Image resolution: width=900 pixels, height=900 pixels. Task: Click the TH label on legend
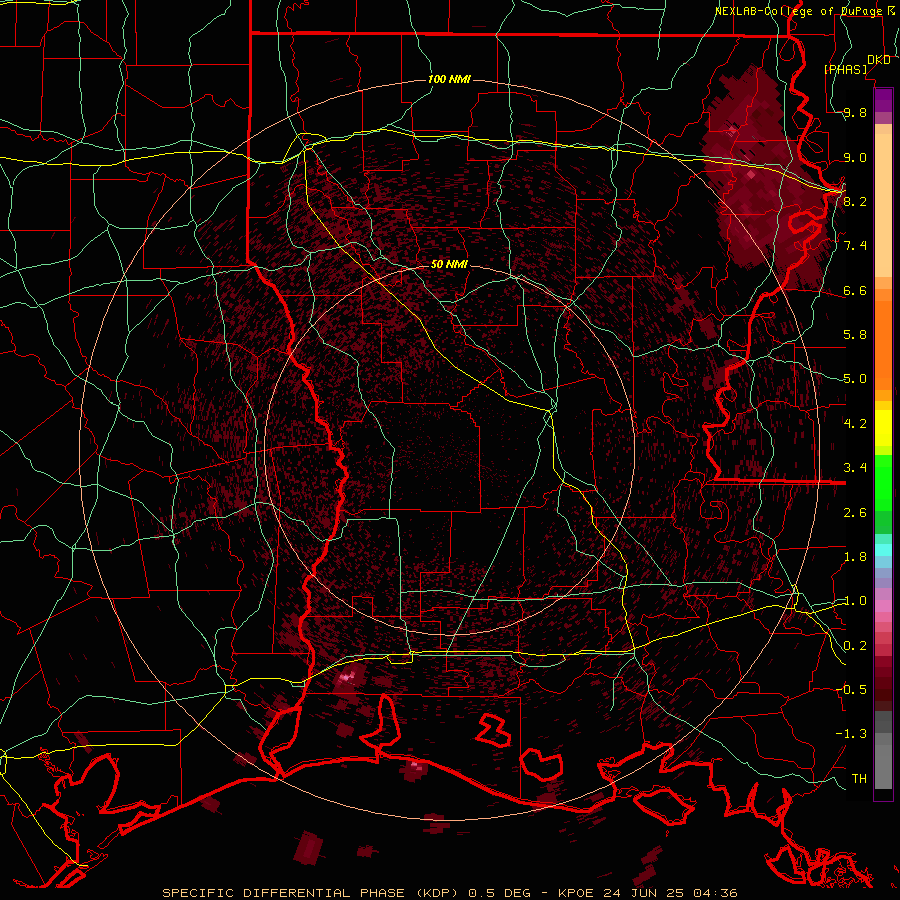tap(859, 778)
